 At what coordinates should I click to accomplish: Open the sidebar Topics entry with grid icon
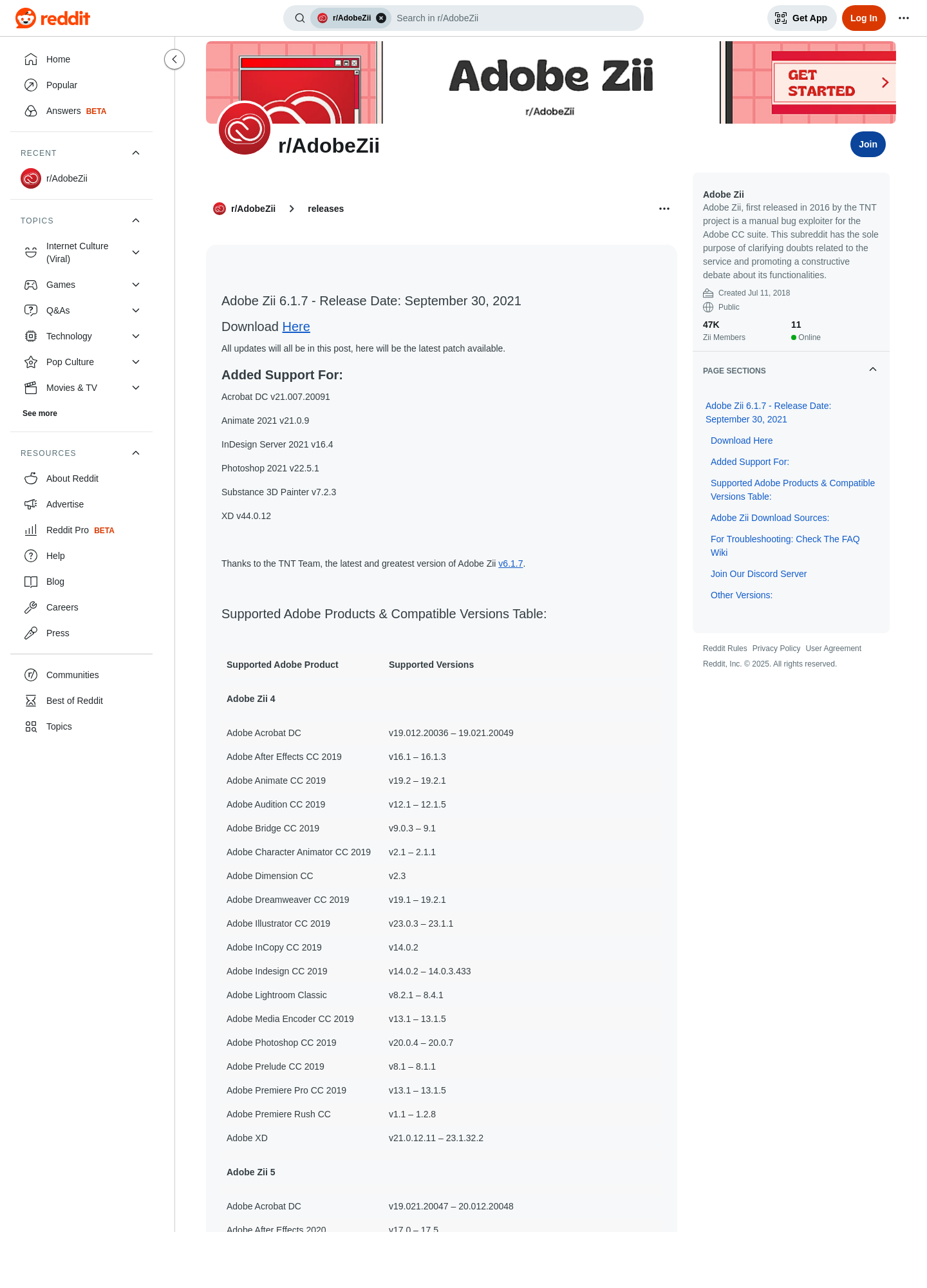point(81,726)
